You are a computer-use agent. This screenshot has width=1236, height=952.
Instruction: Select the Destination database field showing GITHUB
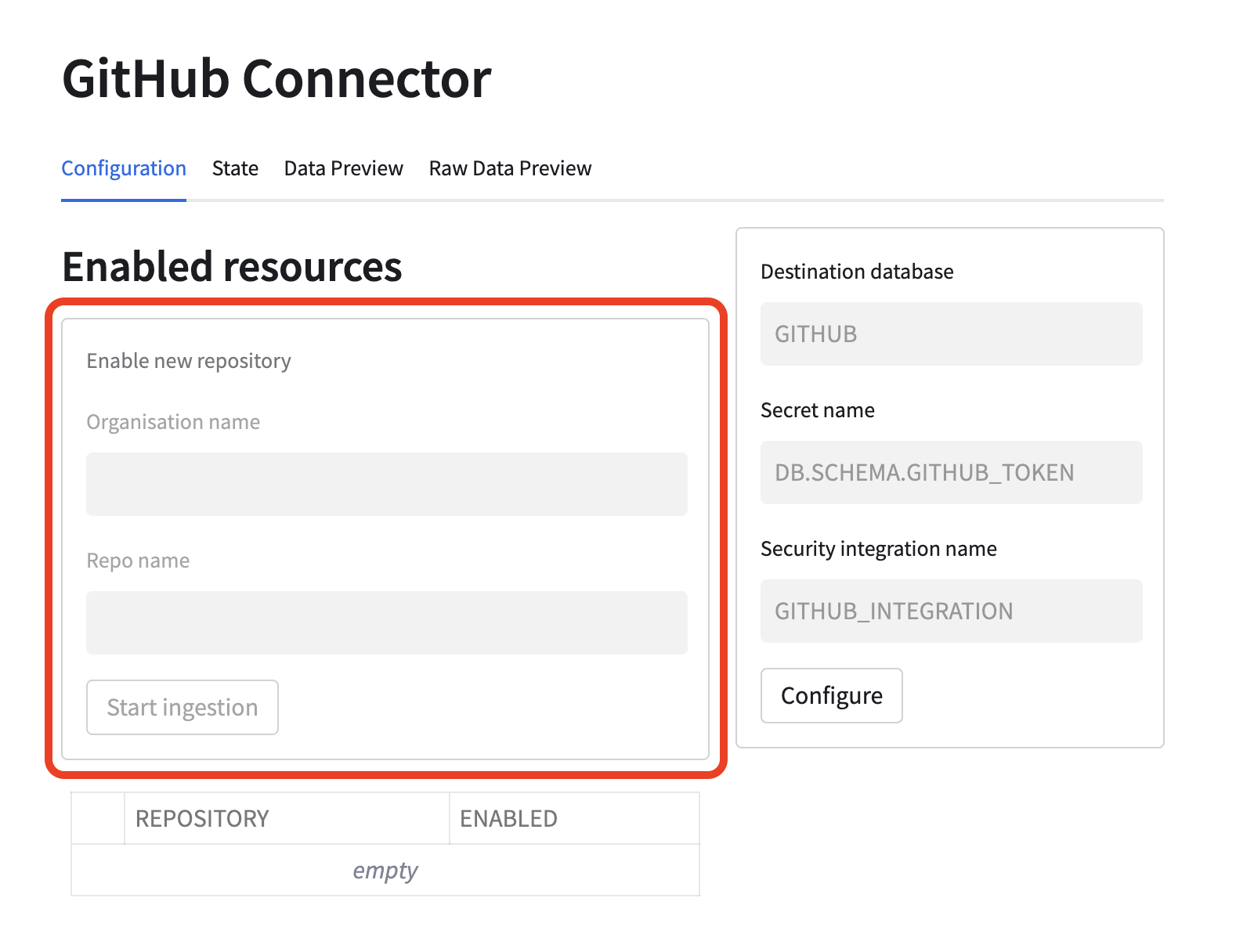[x=951, y=334]
